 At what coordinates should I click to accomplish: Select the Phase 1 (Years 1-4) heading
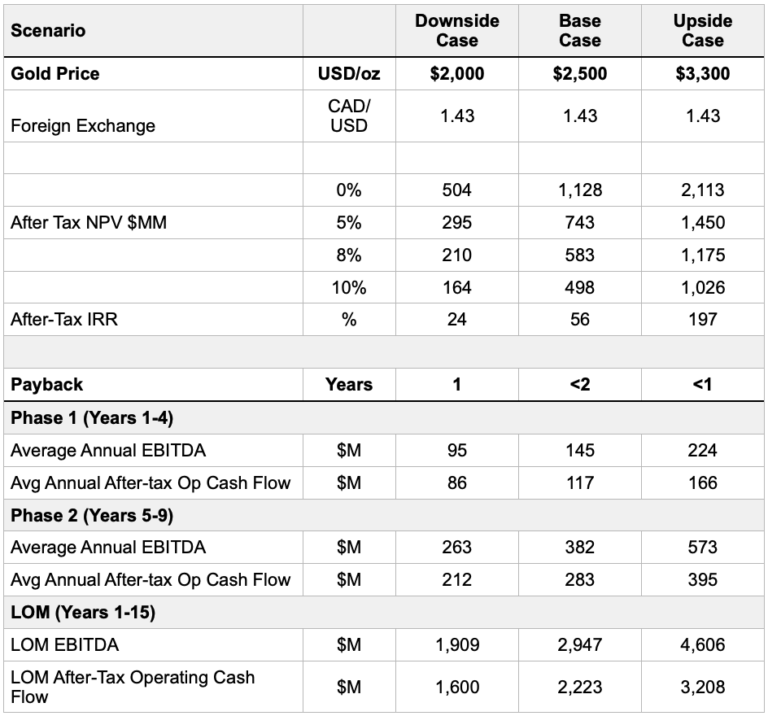(x=81, y=418)
